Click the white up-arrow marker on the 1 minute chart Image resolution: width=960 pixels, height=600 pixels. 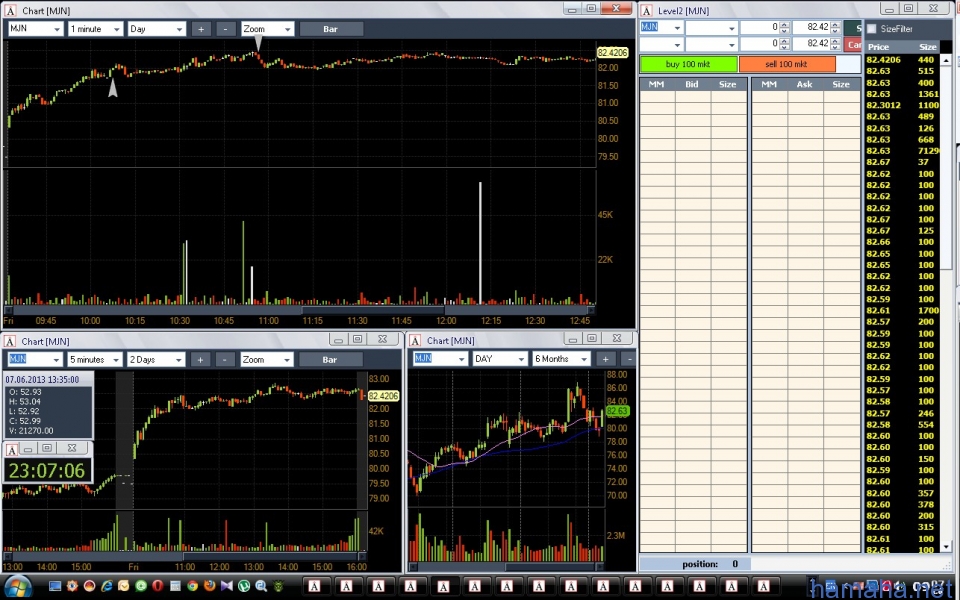click(113, 88)
